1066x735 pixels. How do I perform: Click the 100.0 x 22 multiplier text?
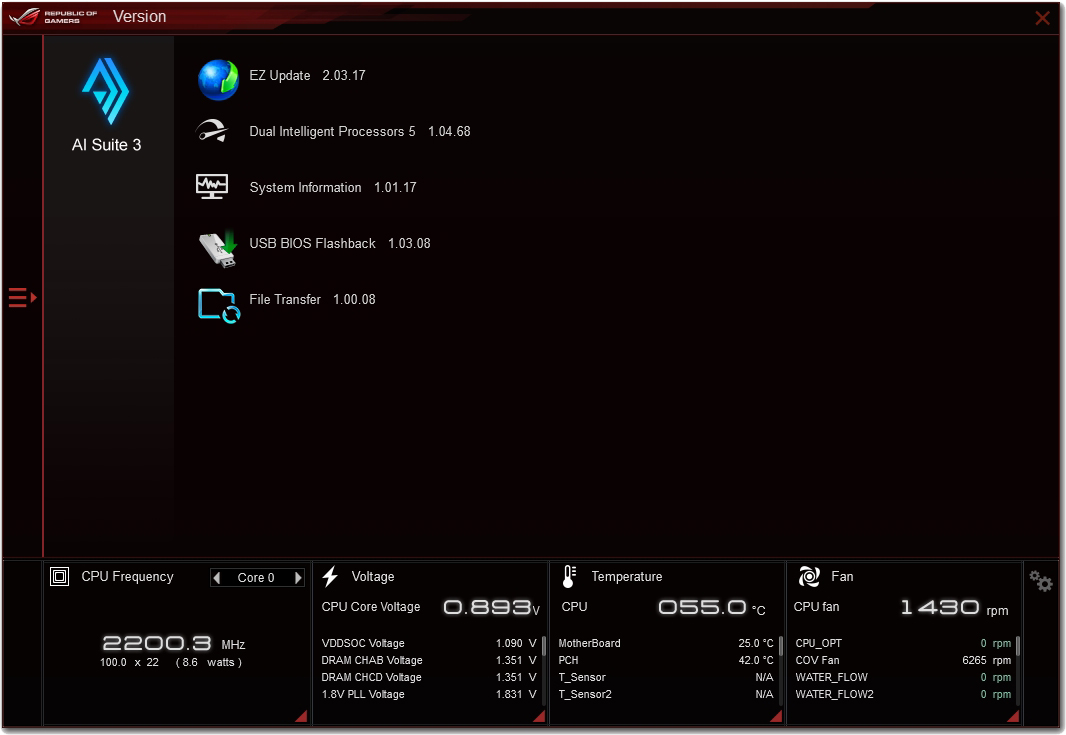point(129,662)
